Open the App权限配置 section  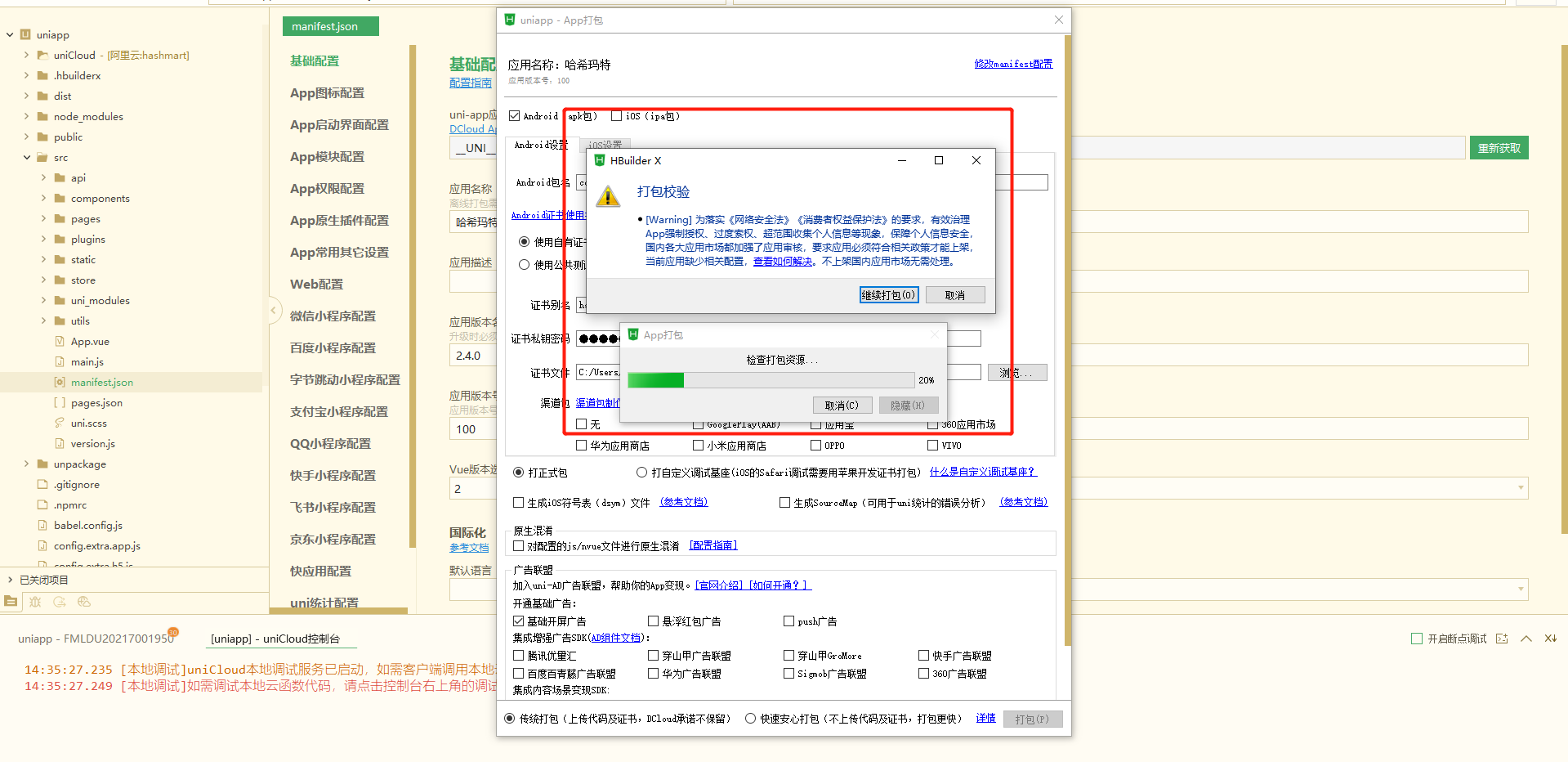[328, 189]
